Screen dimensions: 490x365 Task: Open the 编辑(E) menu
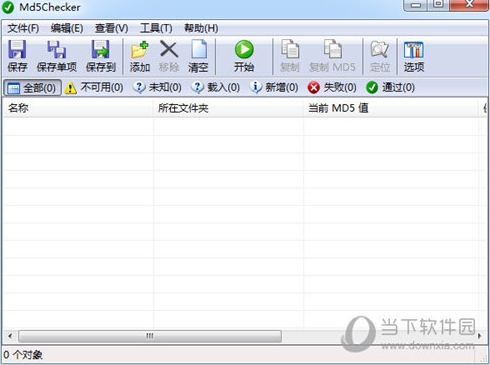tap(67, 28)
